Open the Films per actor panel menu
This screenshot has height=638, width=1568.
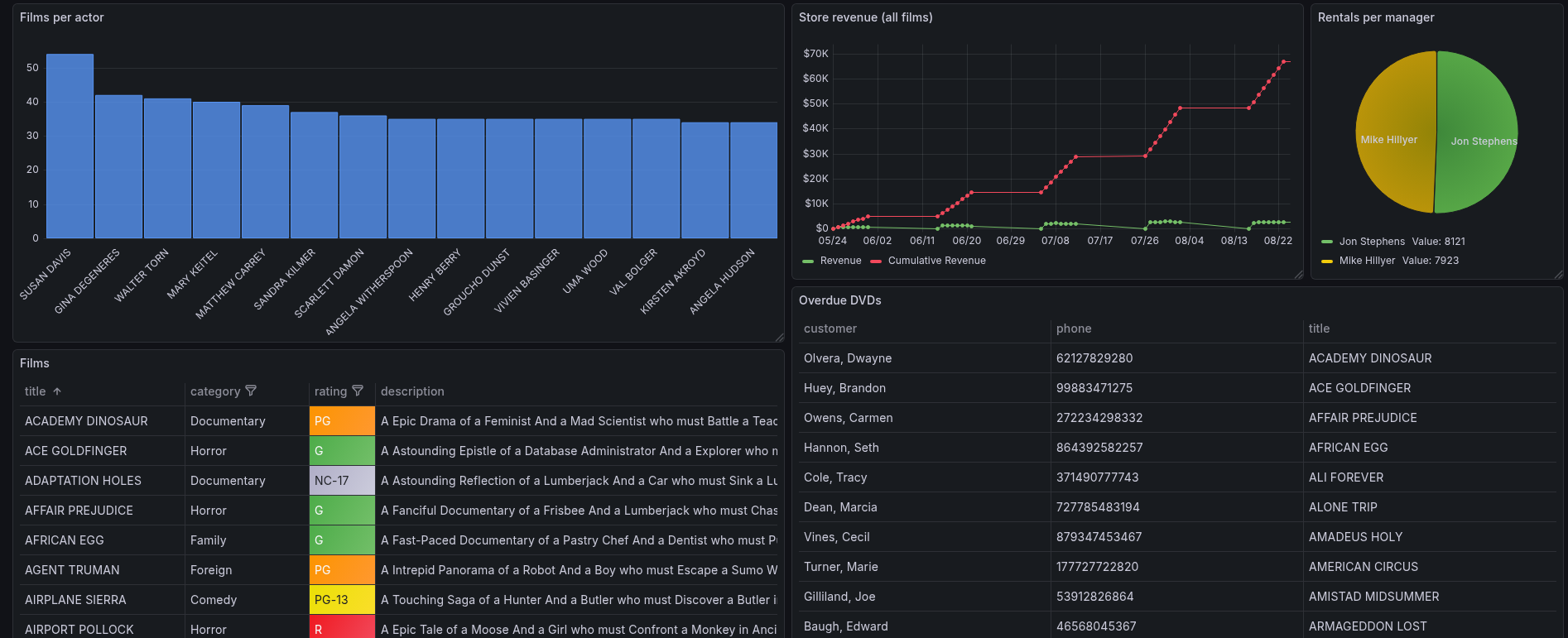point(62,17)
